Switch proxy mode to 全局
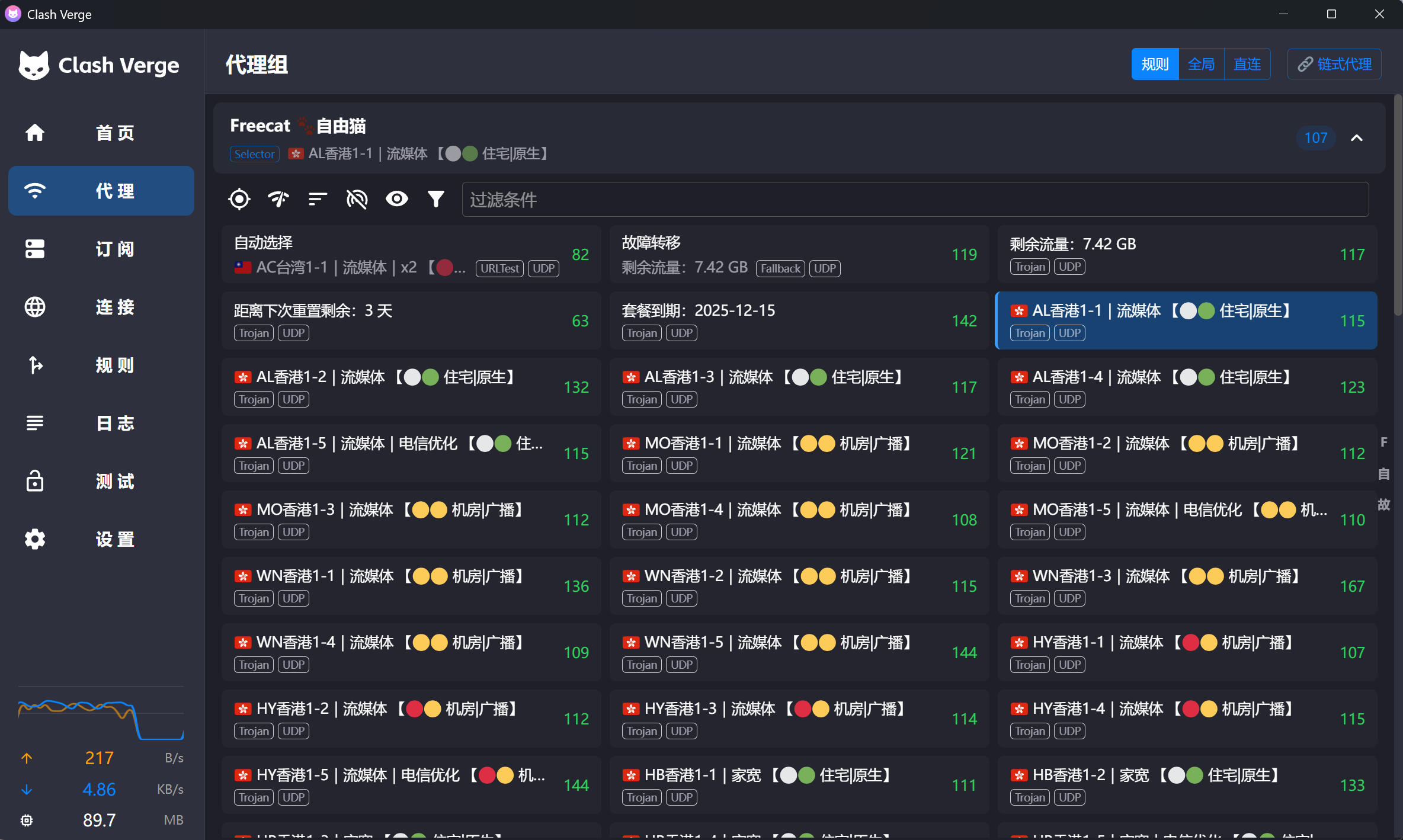Viewport: 1403px width, 840px height. 1201,64
